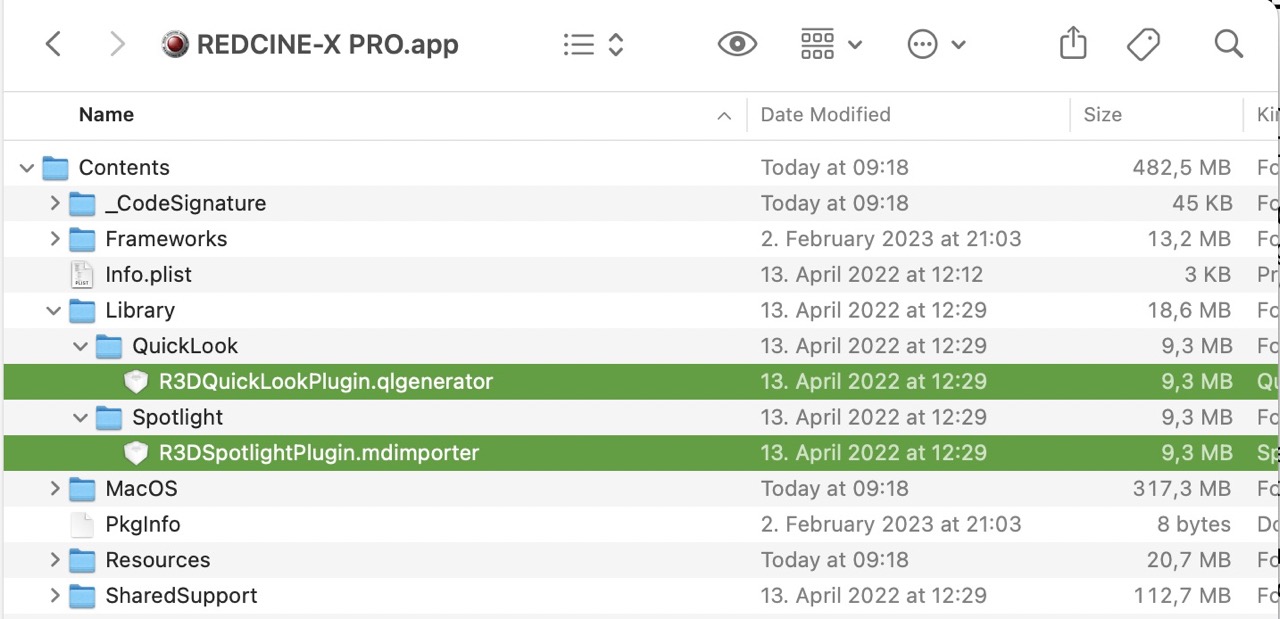
Task: Sort by the Name column header
Action: tap(106, 115)
